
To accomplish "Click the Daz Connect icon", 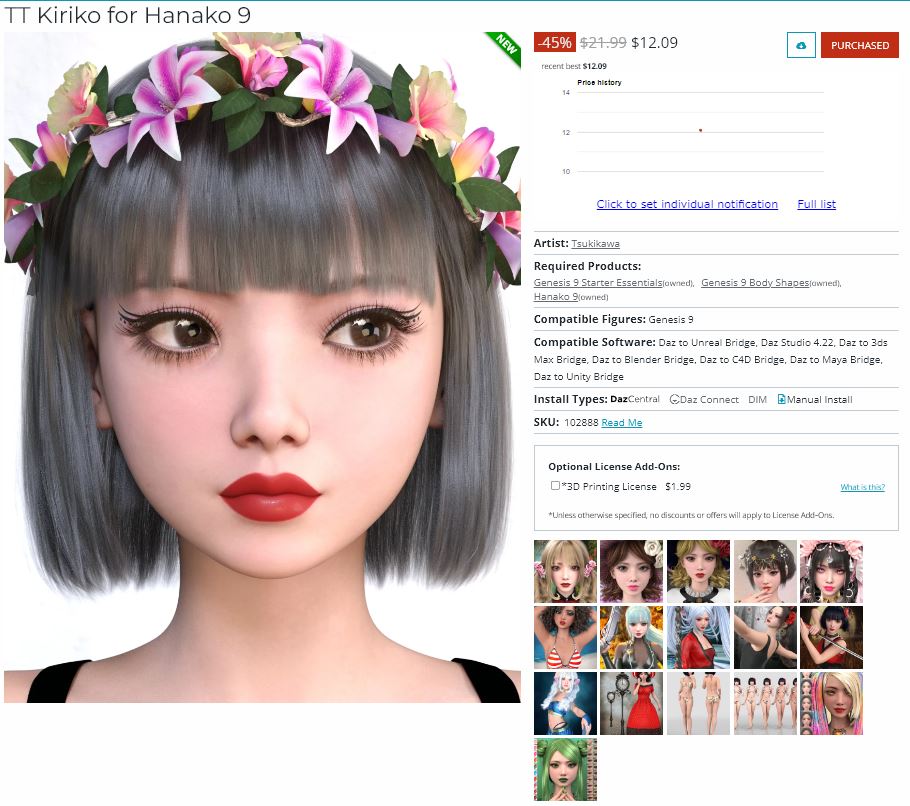I will [x=674, y=399].
